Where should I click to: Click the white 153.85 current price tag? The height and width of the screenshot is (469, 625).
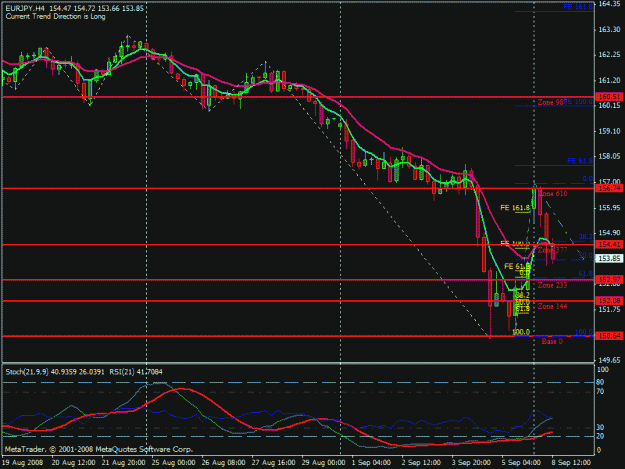pyautogui.click(x=609, y=259)
